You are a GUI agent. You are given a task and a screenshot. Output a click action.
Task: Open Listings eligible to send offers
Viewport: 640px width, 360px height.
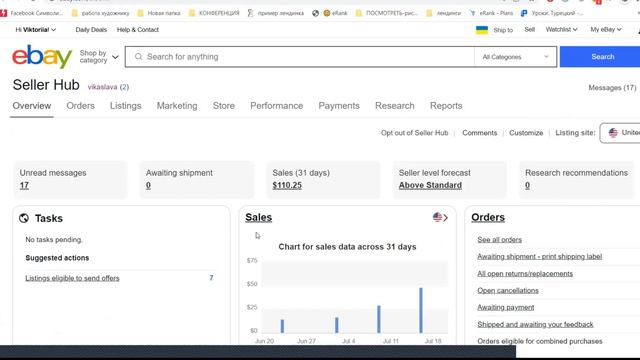72,278
